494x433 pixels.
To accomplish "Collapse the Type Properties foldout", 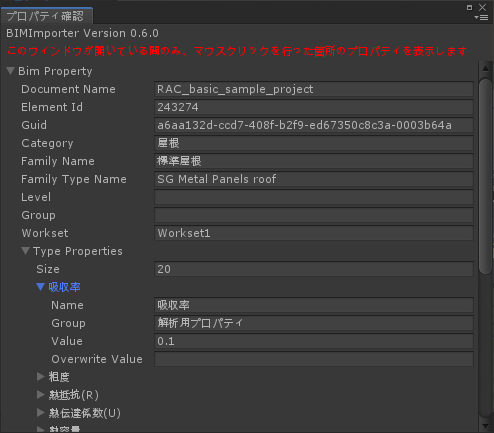I will pyautogui.click(x=26, y=251).
